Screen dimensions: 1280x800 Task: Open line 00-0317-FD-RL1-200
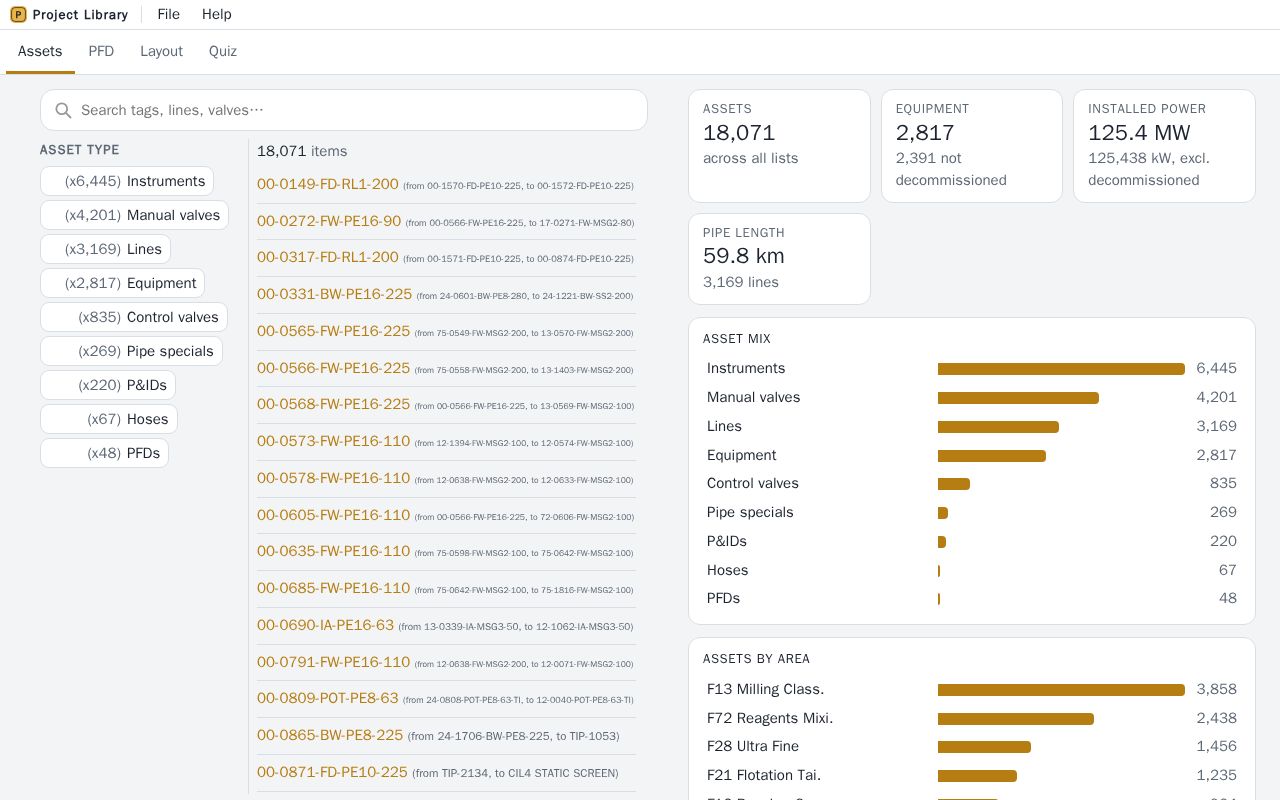[328, 257]
